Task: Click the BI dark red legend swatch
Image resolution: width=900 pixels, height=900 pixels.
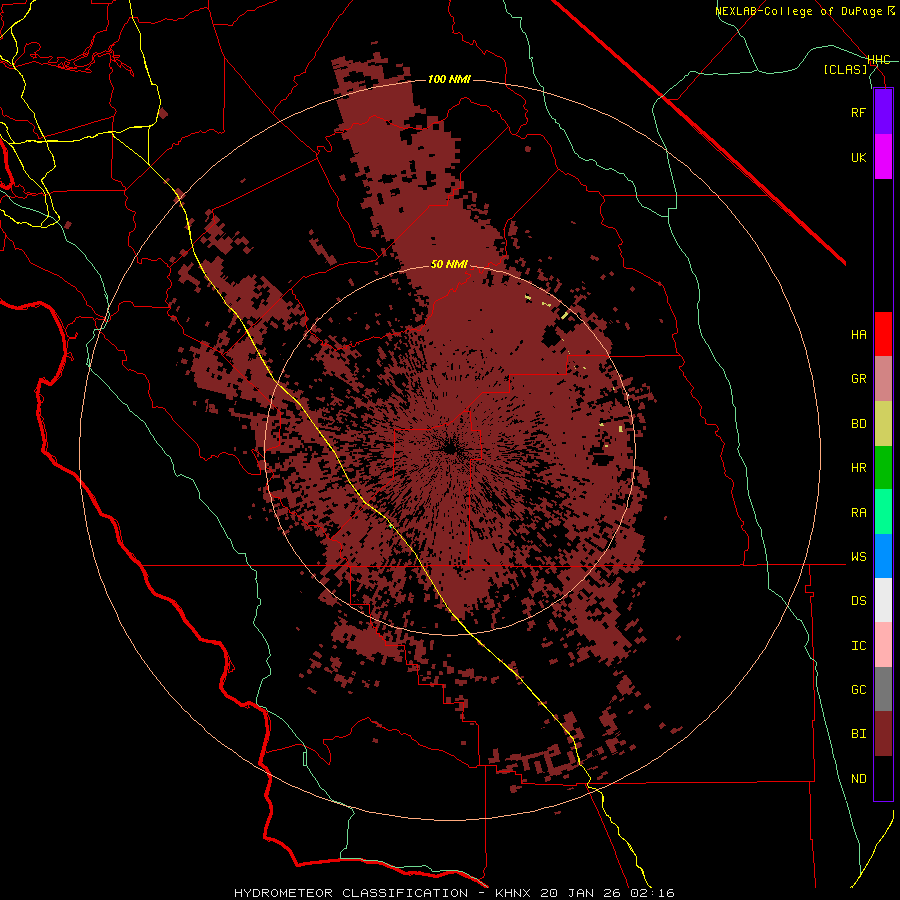Action: click(x=883, y=734)
